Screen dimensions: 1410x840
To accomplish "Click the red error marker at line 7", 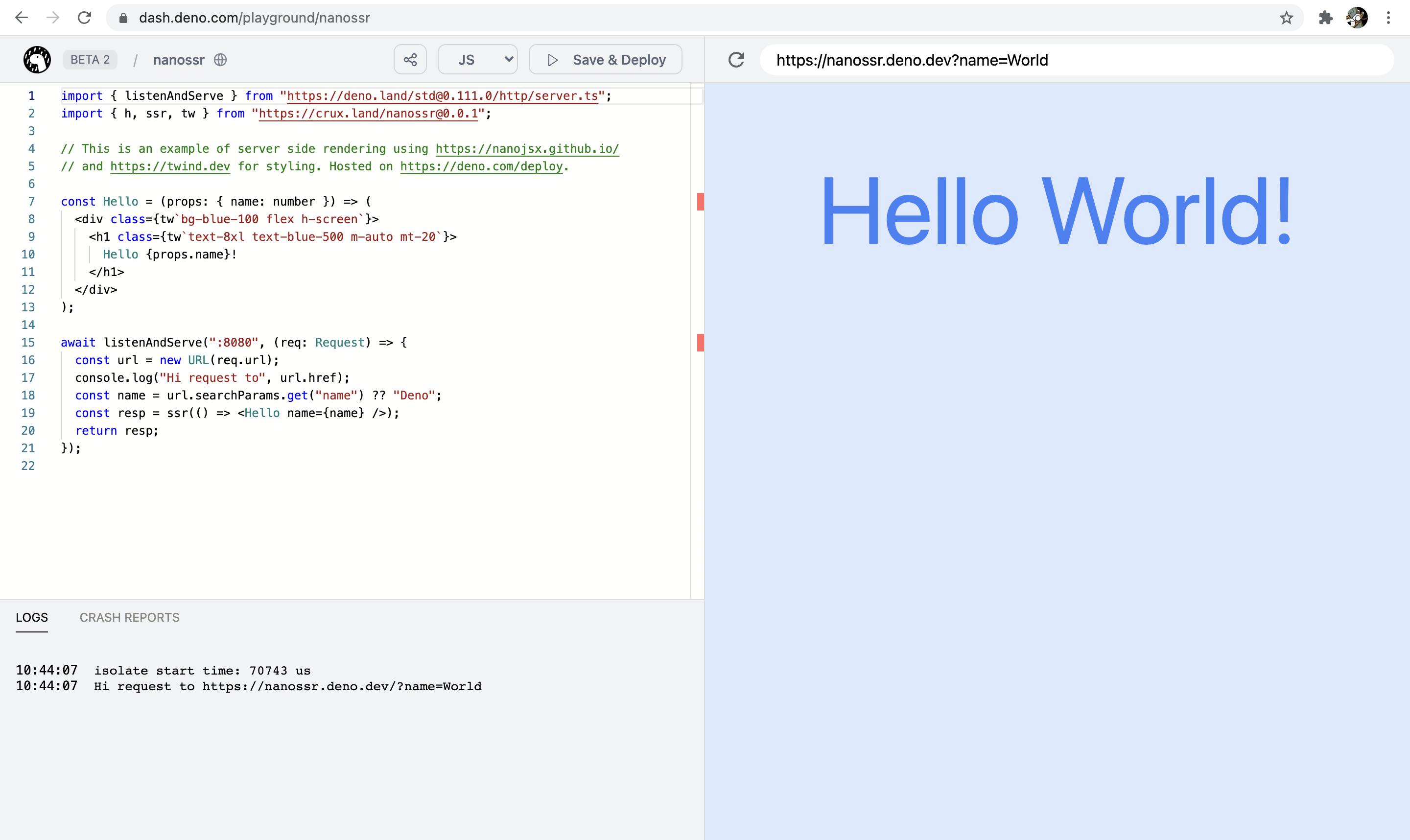I will click(x=700, y=202).
